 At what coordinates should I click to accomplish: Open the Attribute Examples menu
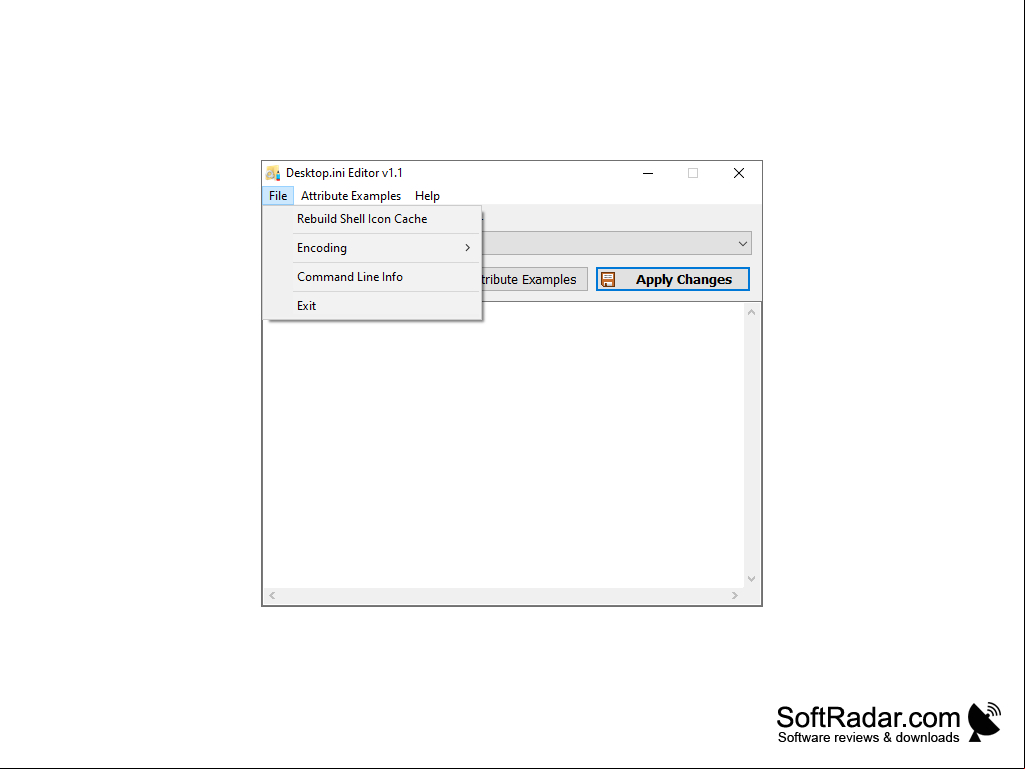pyautogui.click(x=351, y=196)
